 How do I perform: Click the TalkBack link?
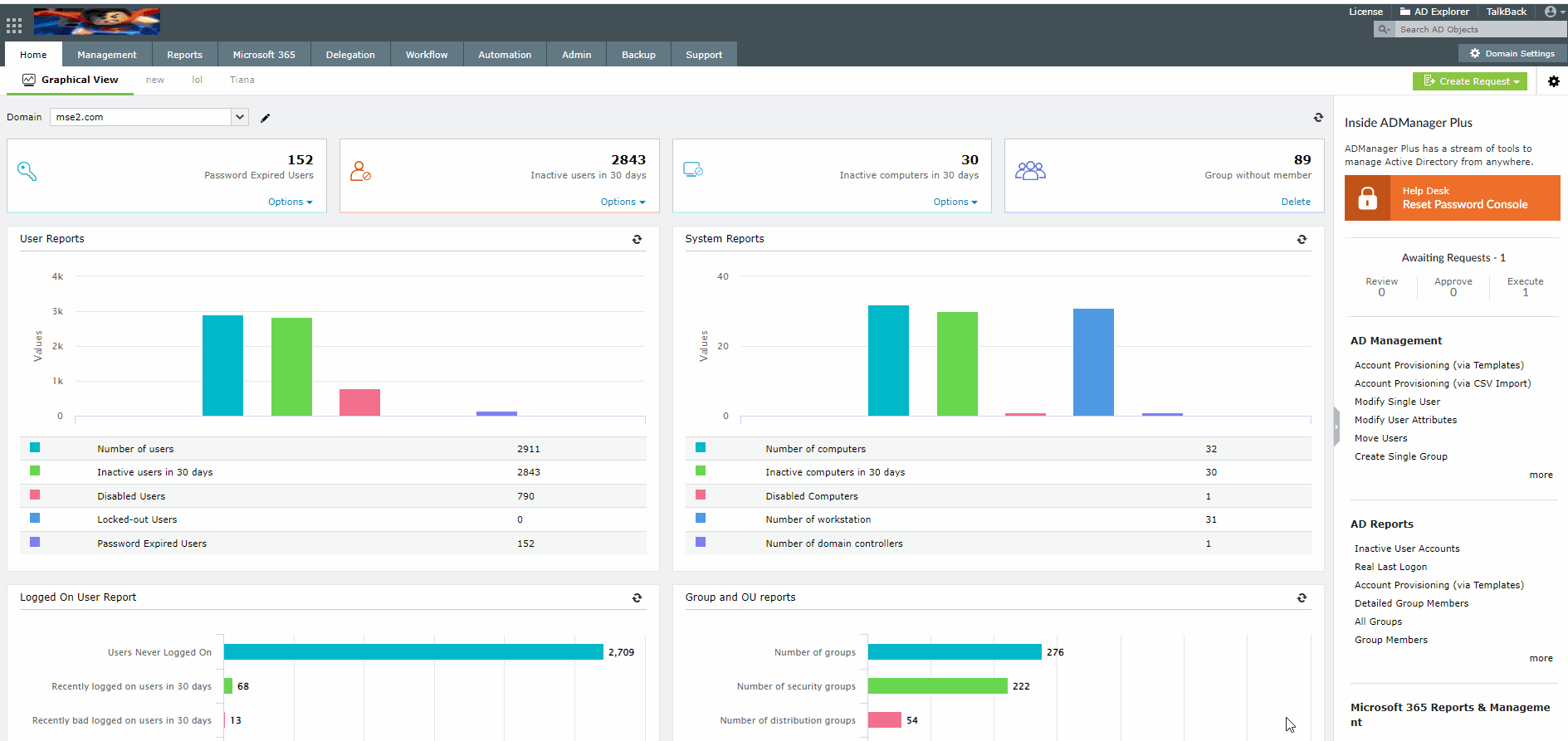(x=1506, y=12)
